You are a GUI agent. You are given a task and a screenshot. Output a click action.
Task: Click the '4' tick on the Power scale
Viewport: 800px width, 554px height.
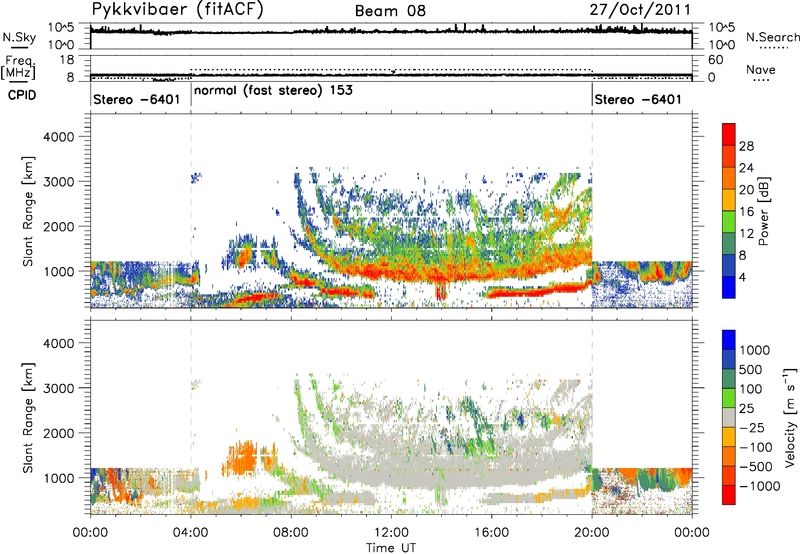[x=742, y=278]
